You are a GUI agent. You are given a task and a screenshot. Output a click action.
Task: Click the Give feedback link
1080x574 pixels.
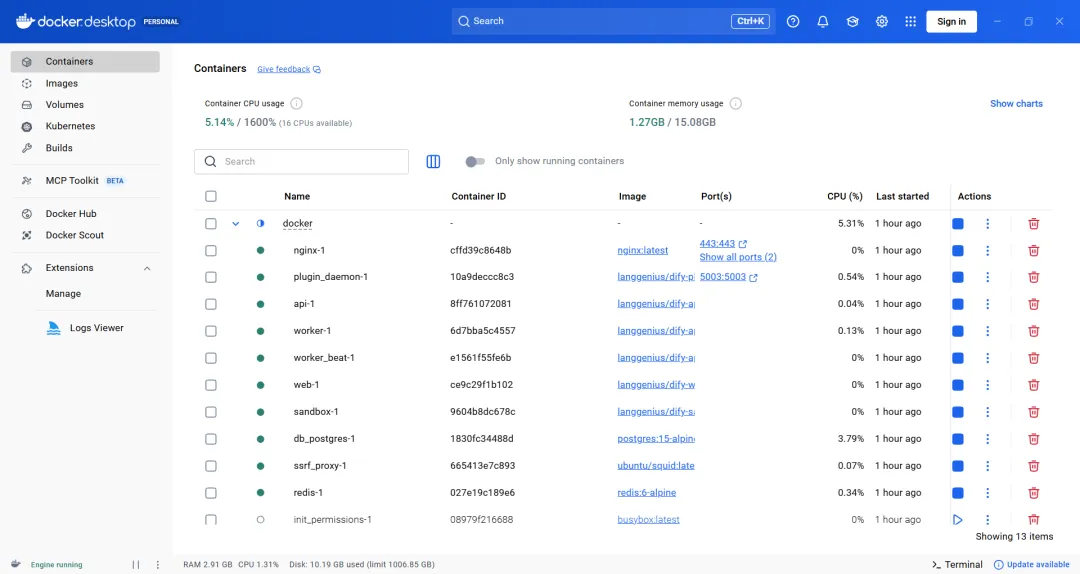coord(289,69)
